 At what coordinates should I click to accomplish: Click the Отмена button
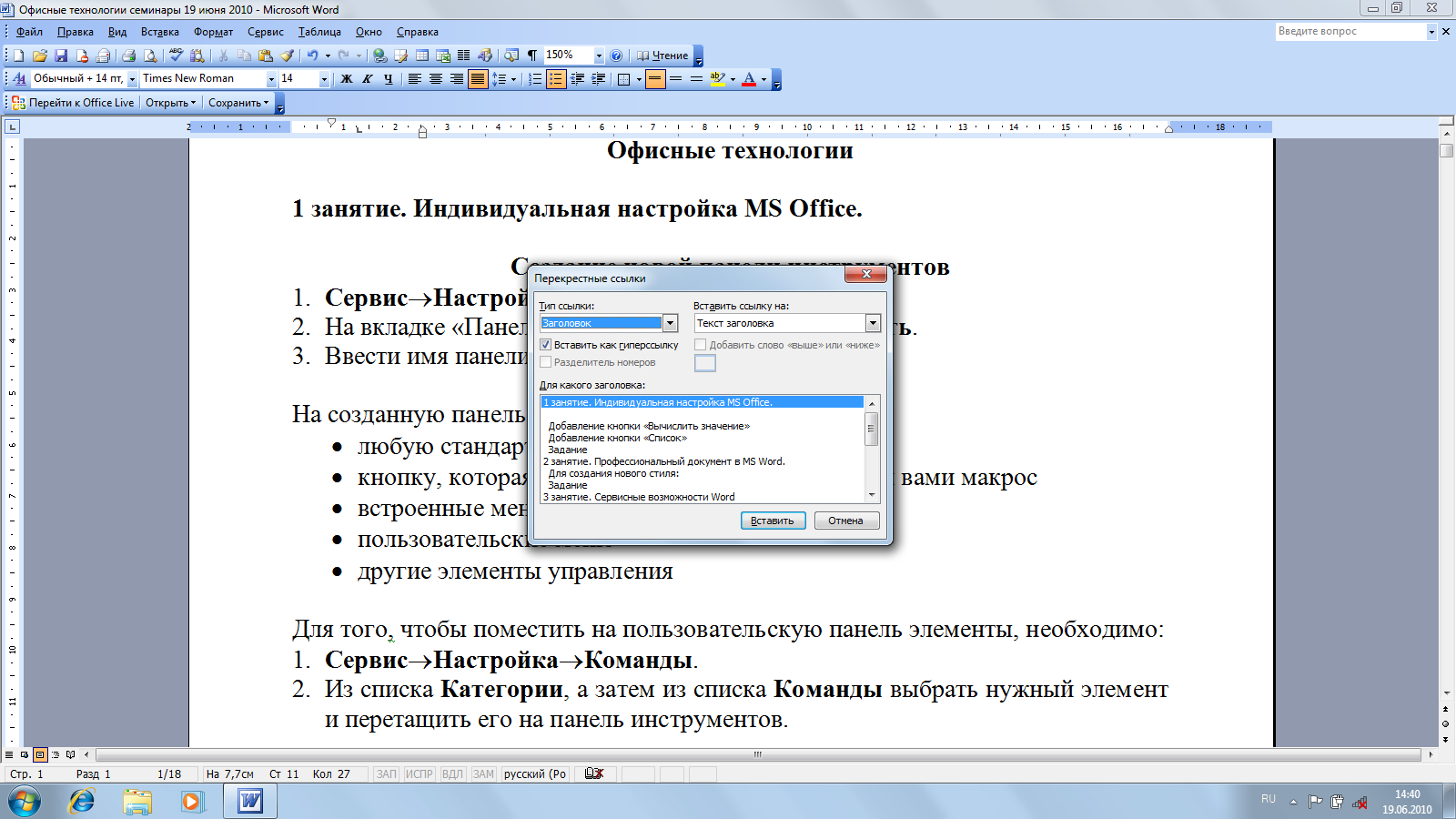[x=846, y=521]
